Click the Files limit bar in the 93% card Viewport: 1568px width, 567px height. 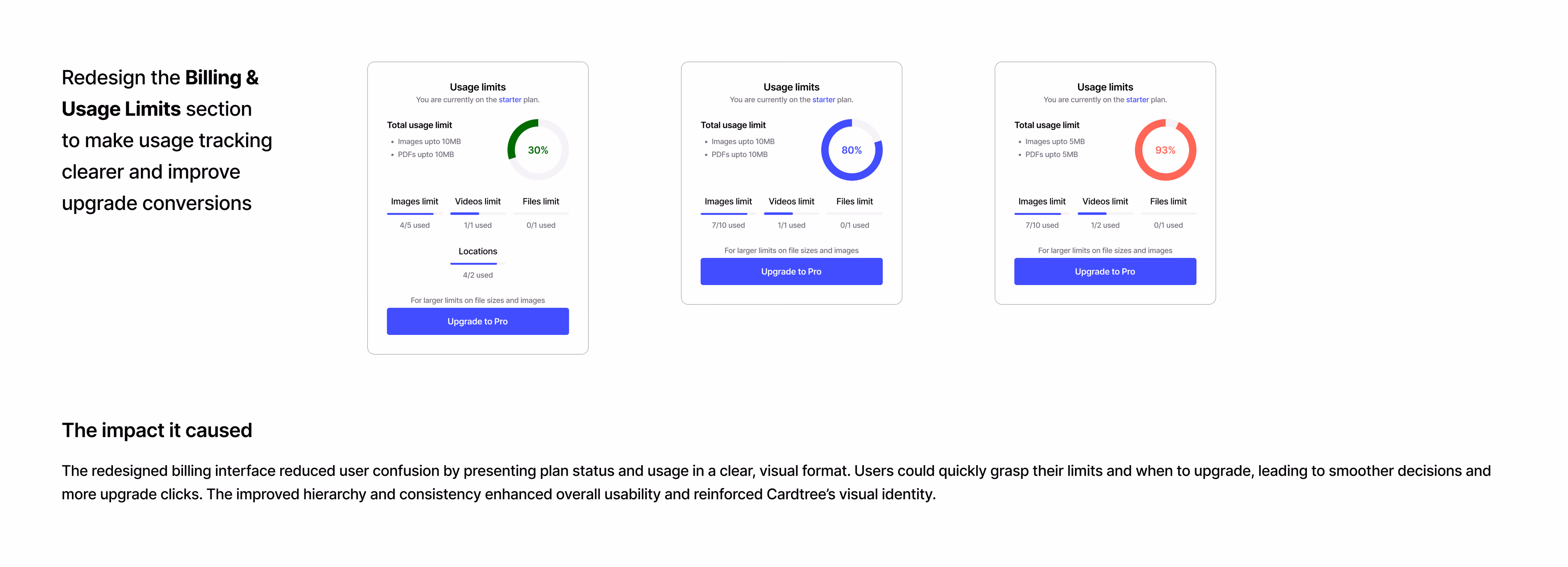pos(1168,214)
